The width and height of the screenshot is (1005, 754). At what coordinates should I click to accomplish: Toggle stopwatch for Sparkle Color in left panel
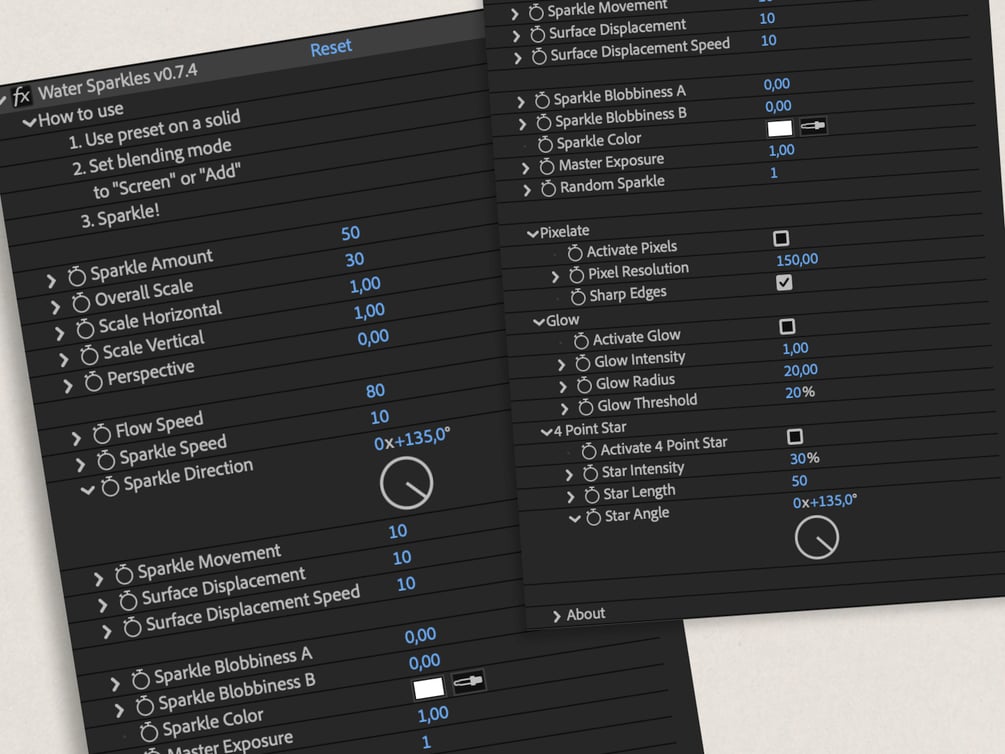pos(149,732)
